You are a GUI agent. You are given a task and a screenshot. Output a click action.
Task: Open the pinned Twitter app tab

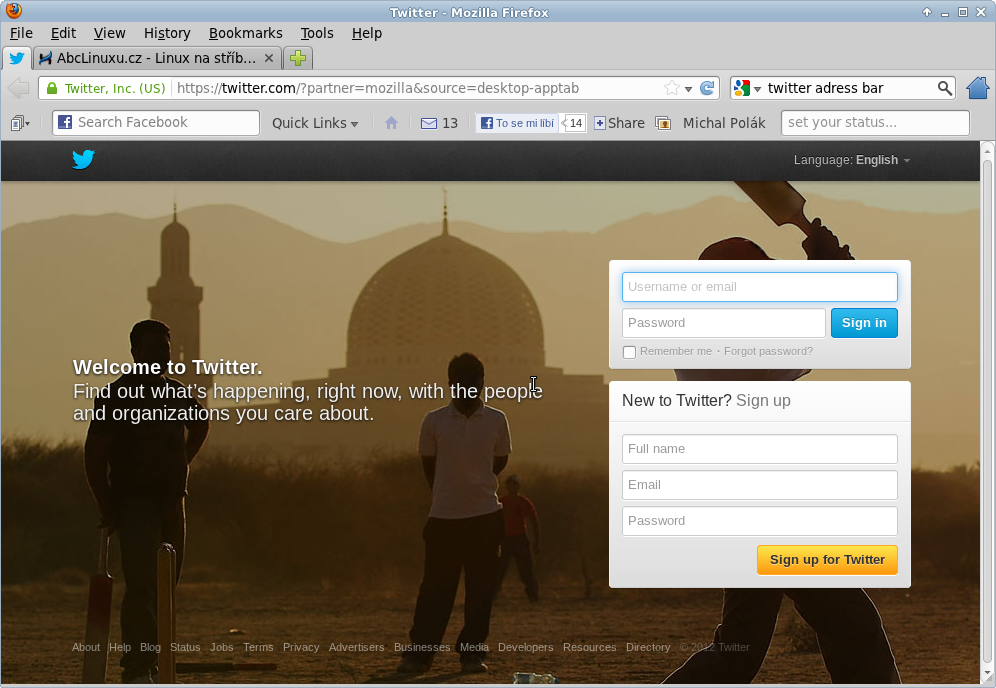[17, 58]
